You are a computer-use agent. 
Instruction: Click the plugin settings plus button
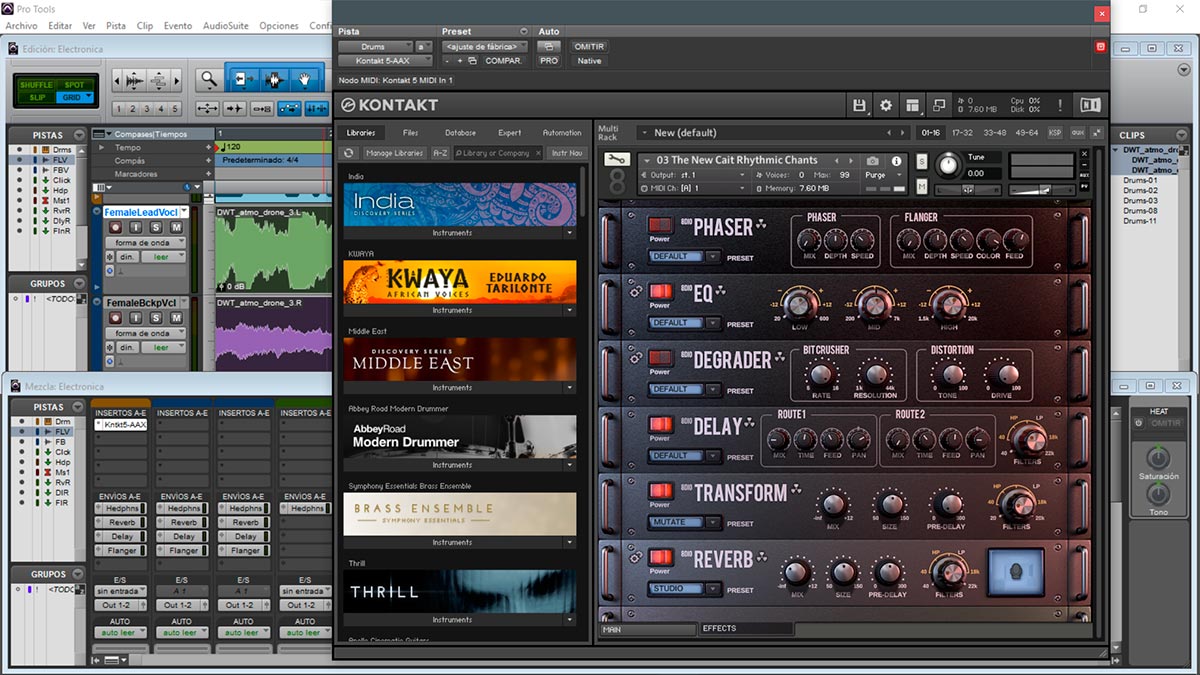pos(459,61)
